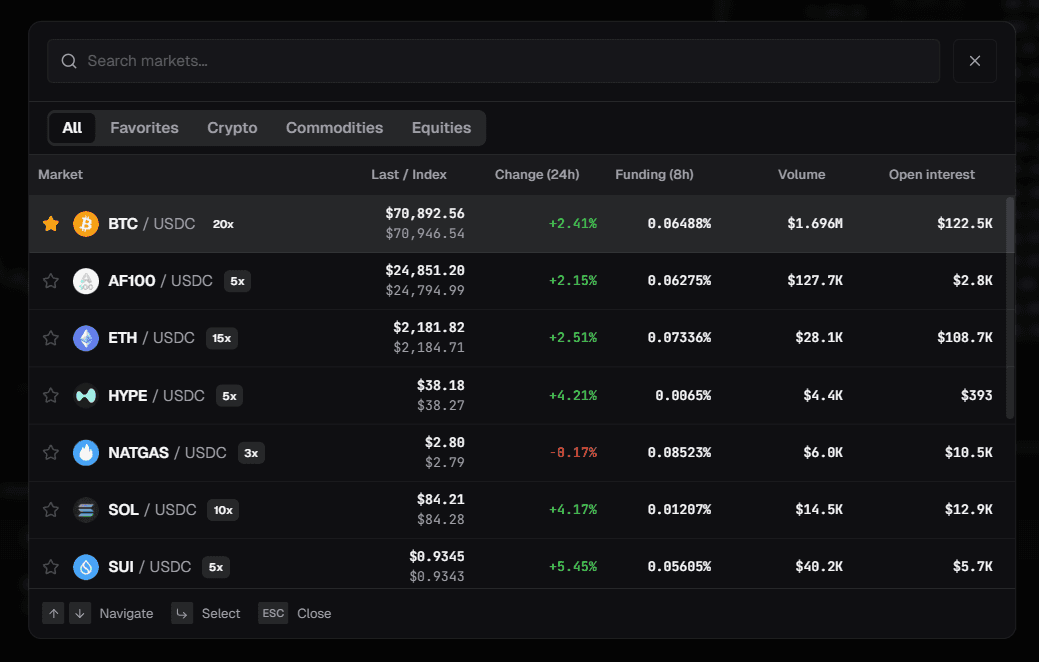Select the SUI coin icon
1039x662 pixels.
[85, 567]
